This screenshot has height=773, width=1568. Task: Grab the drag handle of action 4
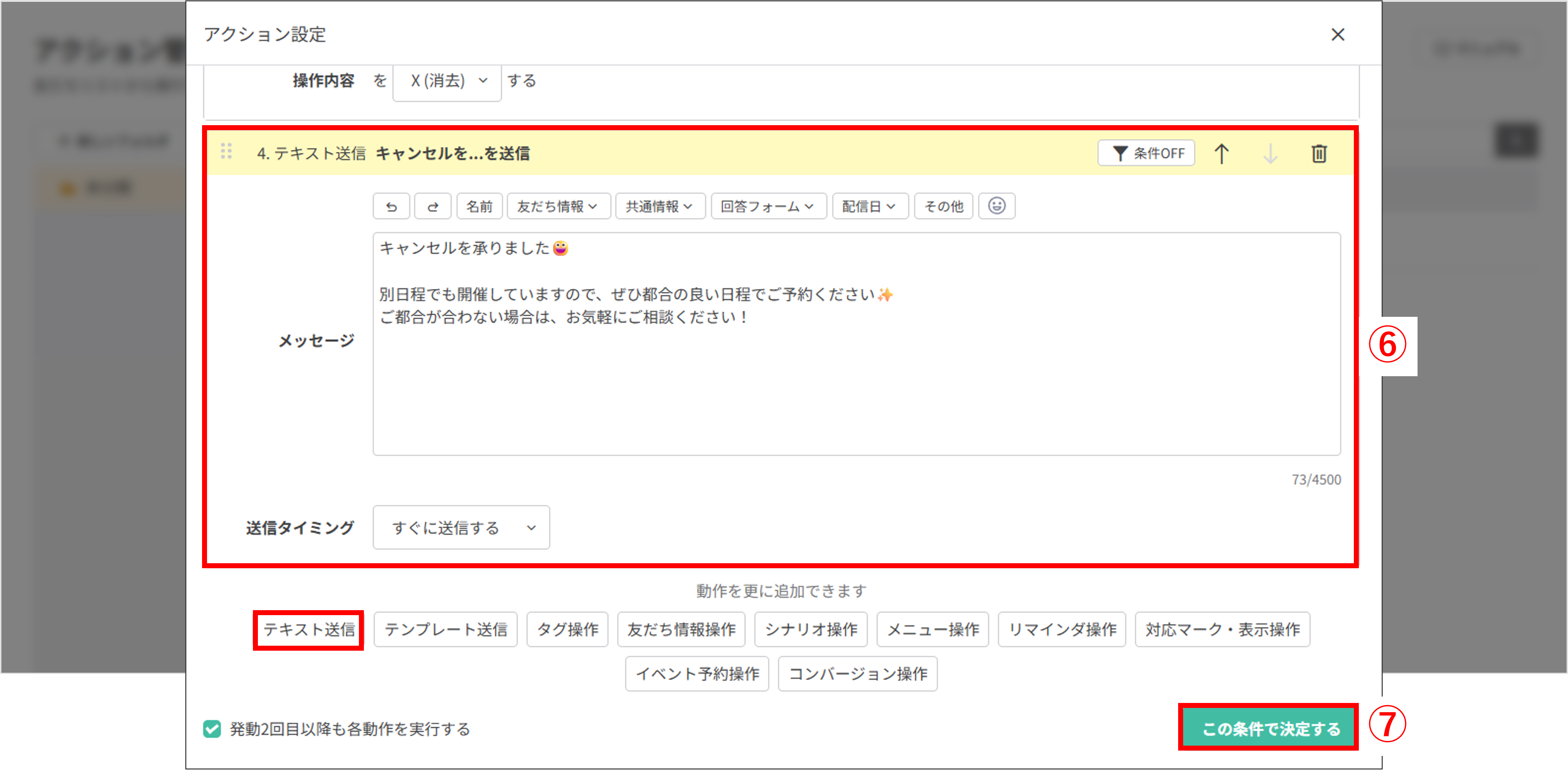tap(227, 151)
